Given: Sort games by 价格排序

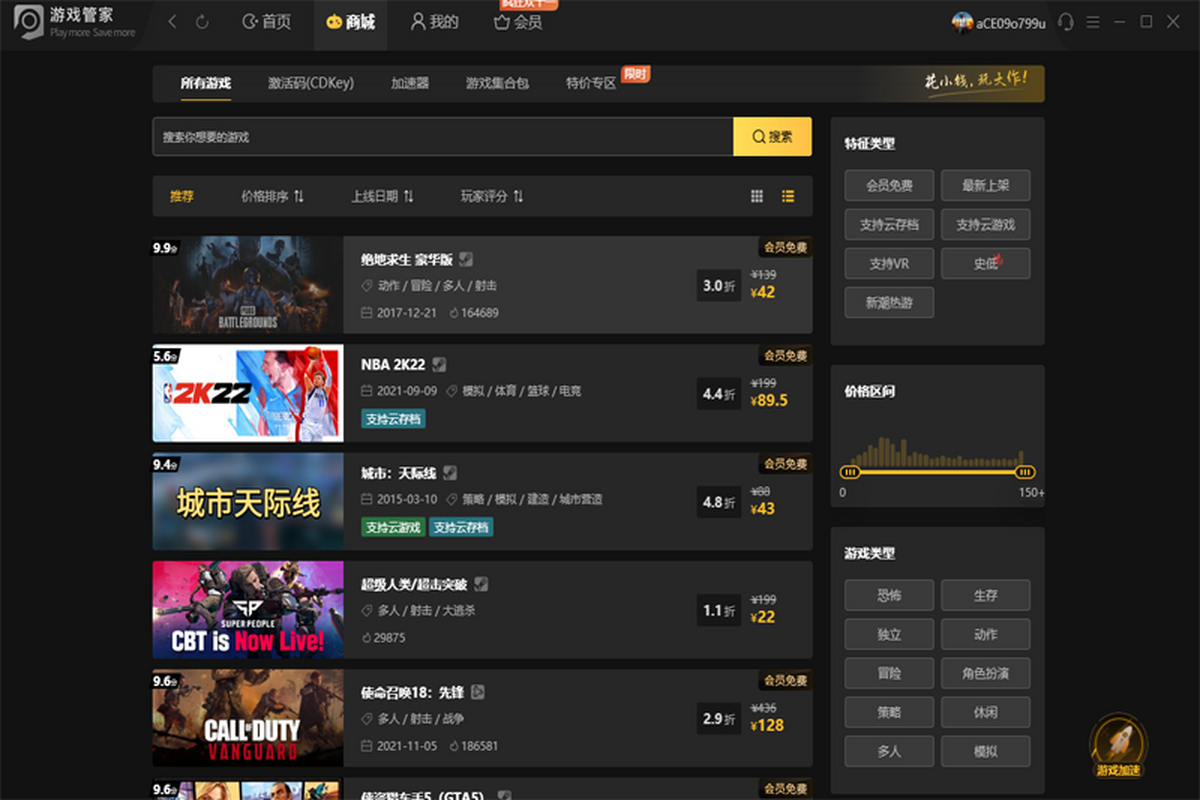Looking at the screenshot, I should [x=272, y=197].
